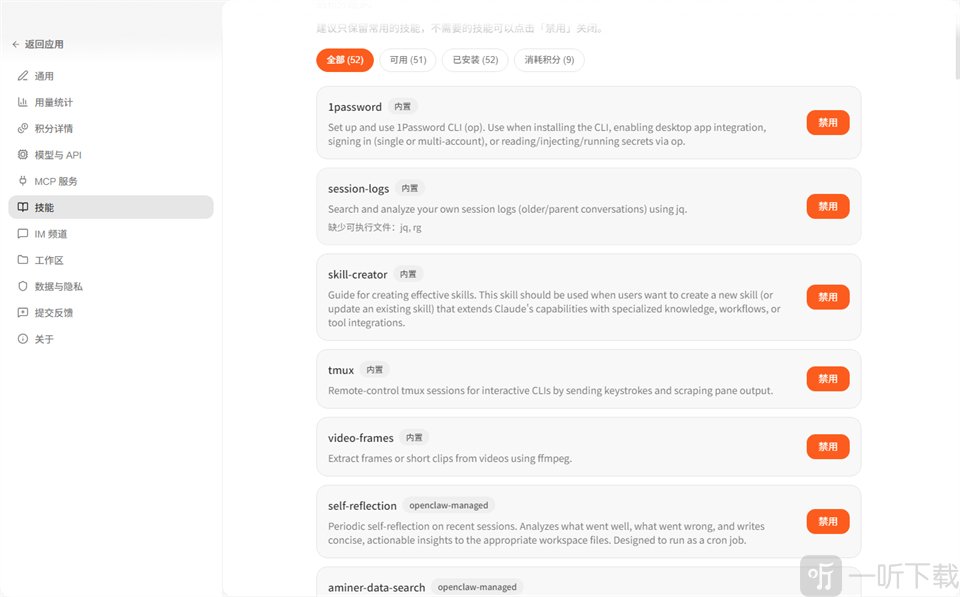The image size is (960, 597).
Task: Select 全部 (52) filter tab
Action: [345, 60]
